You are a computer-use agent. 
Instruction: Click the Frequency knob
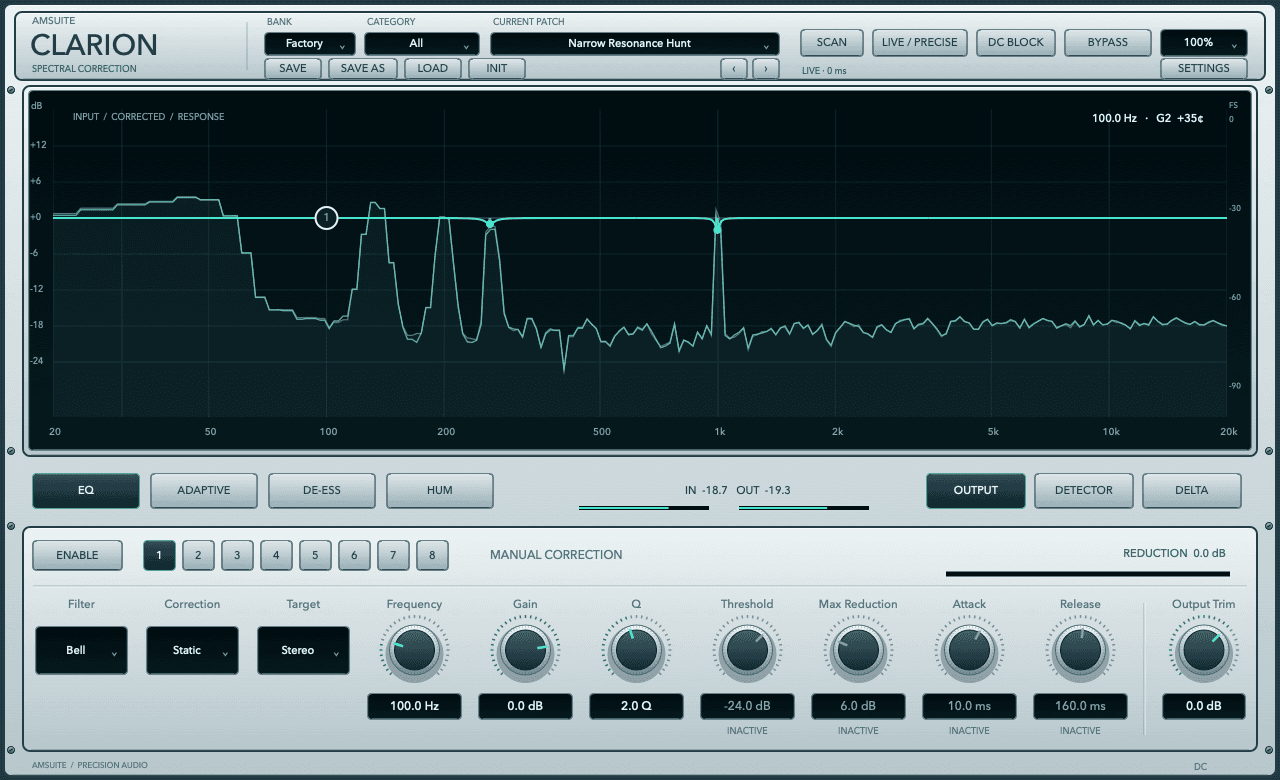click(414, 651)
